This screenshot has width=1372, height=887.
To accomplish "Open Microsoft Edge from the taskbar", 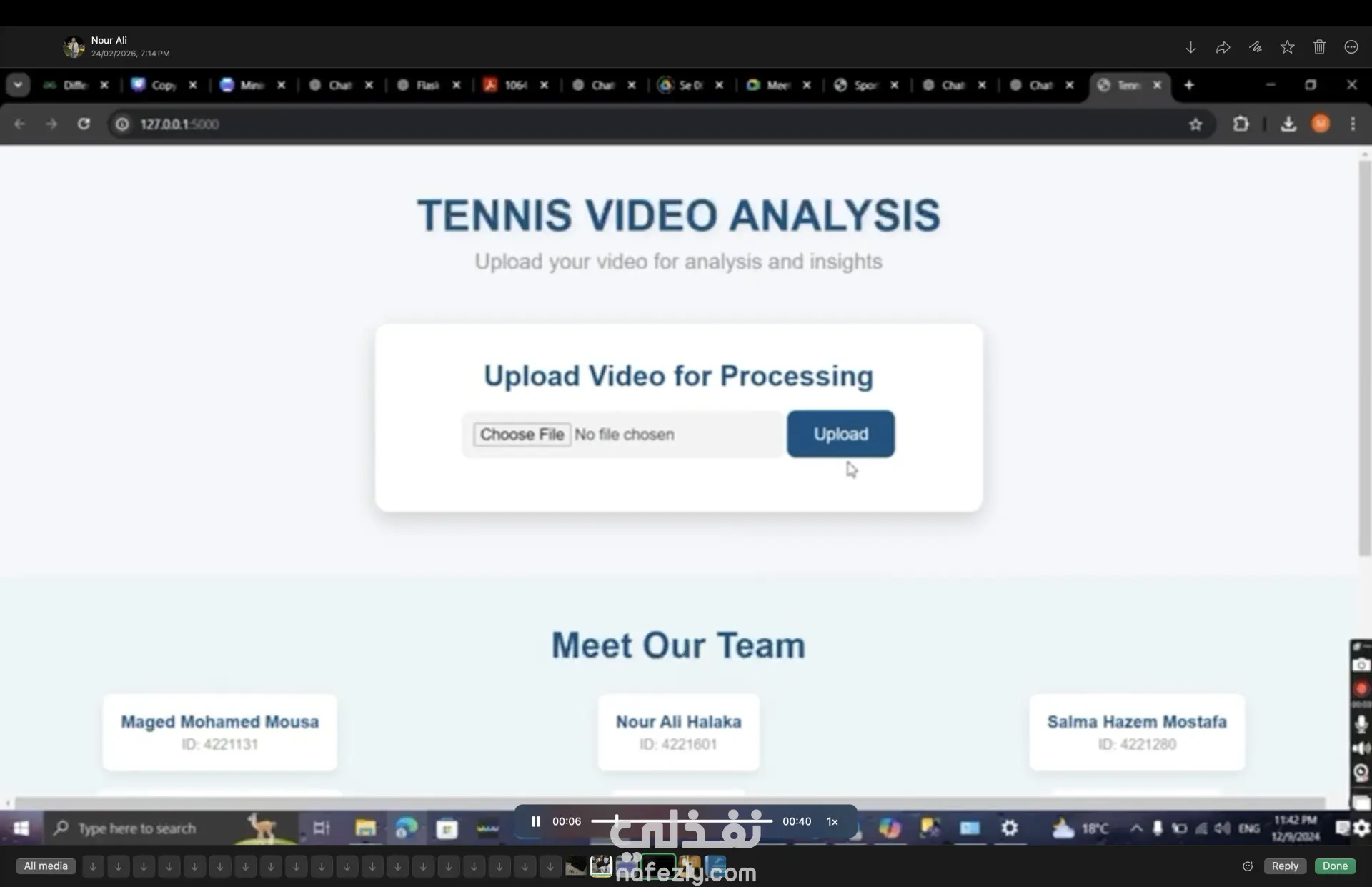I will point(406,828).
